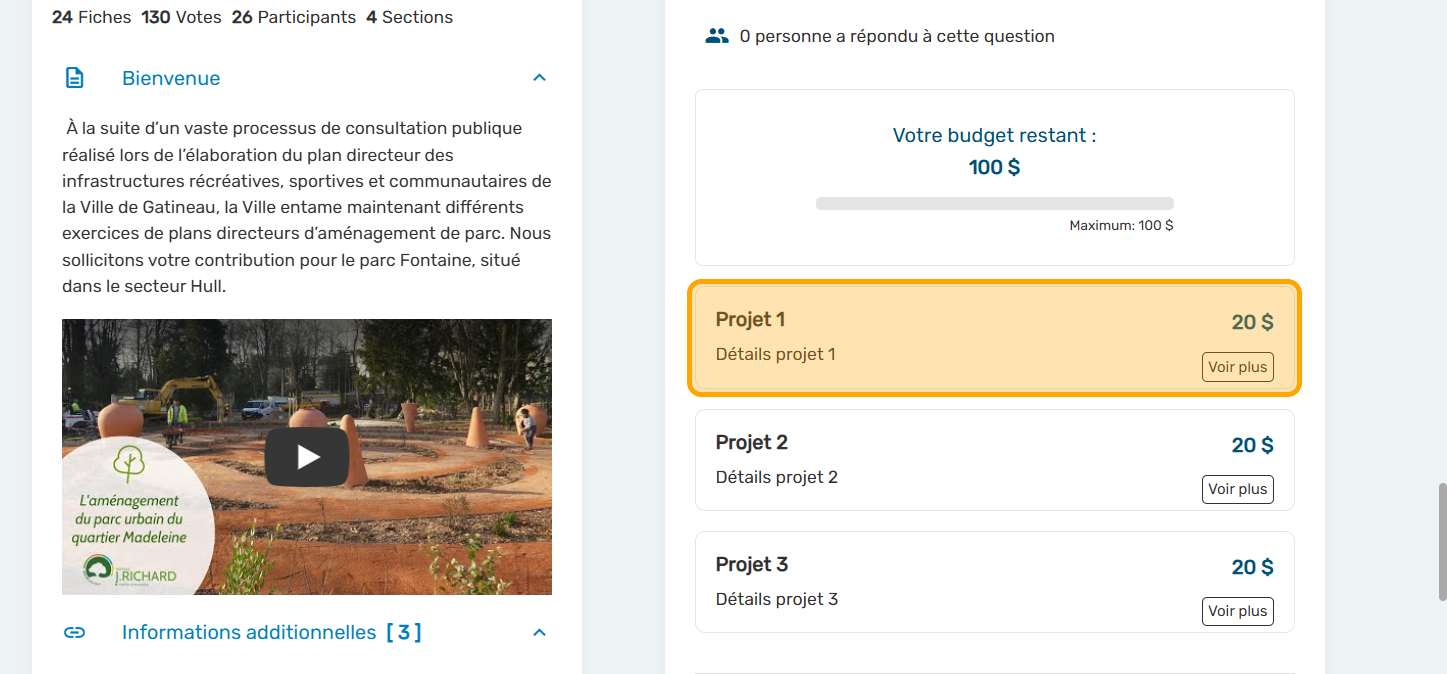Select the Projet 1 card
This screenshot has width=1447, height=674.
pos(950,337)
